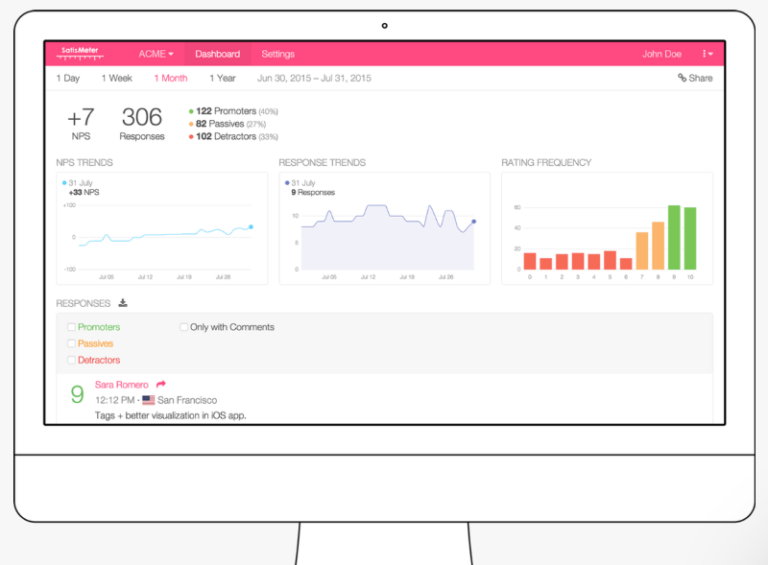Check the Only with Comments box
The width and height of the screenshot is (768, 565).
coord(184,327)
